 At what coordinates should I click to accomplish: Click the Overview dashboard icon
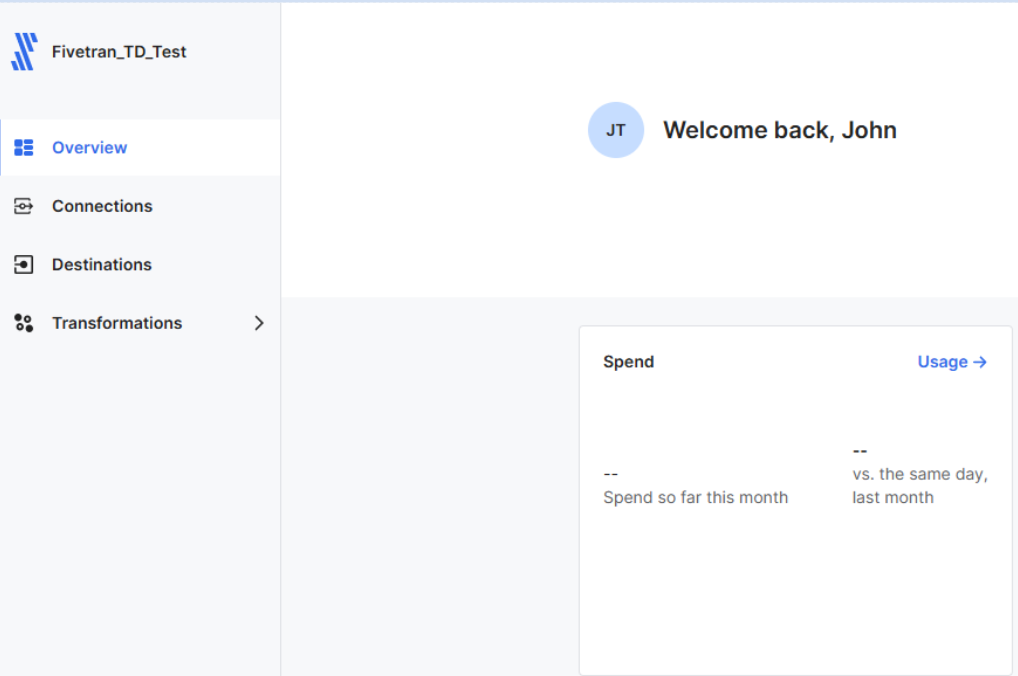[x=24, y=148]
